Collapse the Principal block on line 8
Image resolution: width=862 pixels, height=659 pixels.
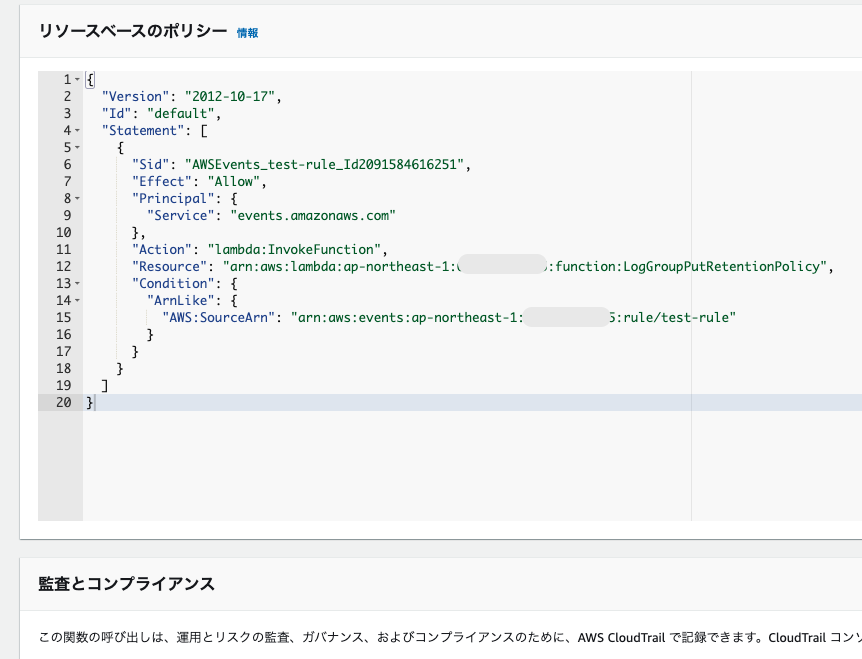[x=78, y=198]
